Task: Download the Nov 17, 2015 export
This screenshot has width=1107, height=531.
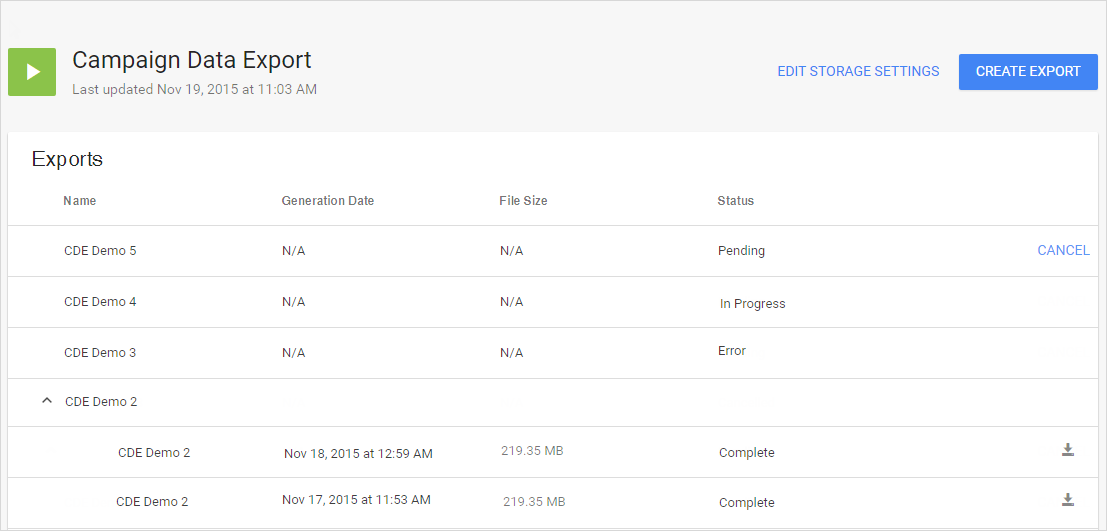Action: click(x=1067, y=499)
